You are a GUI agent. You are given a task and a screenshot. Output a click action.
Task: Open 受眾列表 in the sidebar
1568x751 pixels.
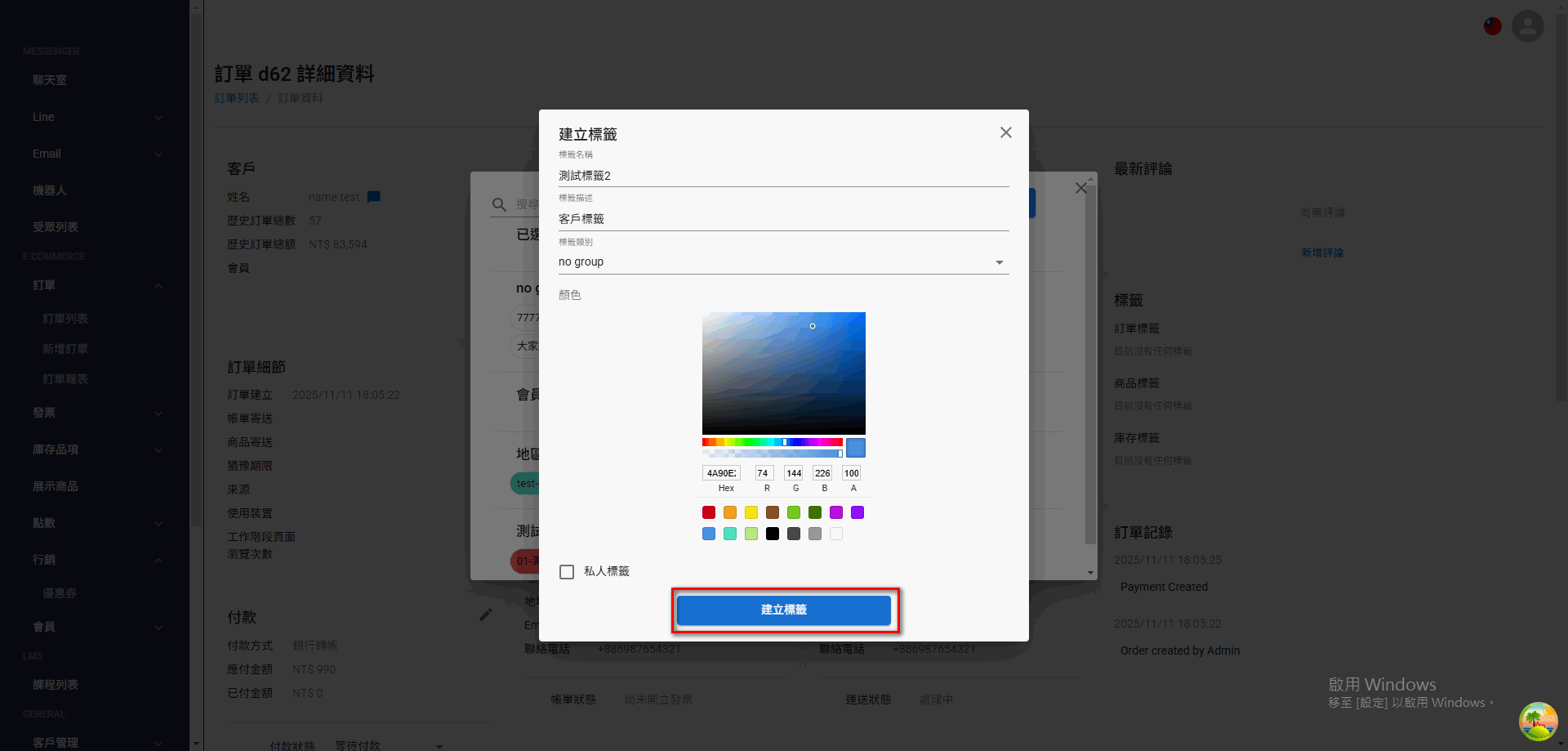tap(56, 227)
